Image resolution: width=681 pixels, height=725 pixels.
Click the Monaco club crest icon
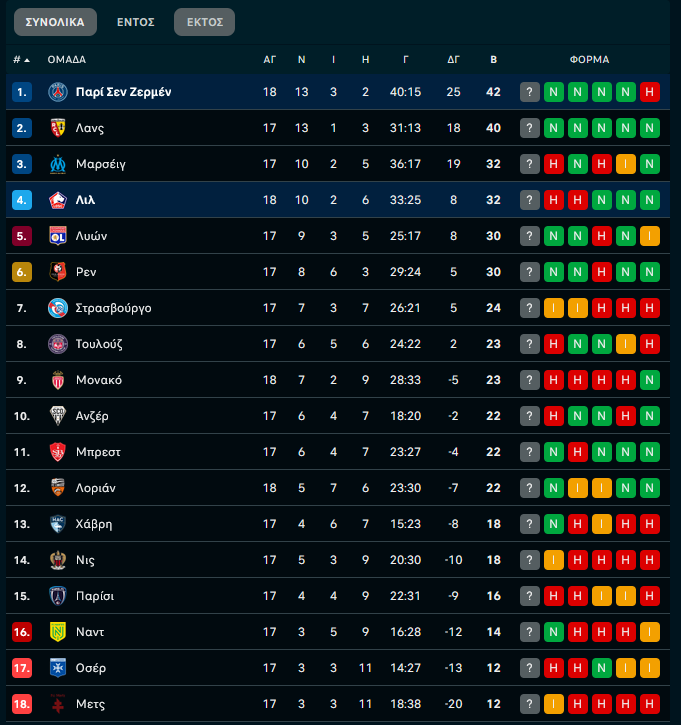[x=57, y=380]
